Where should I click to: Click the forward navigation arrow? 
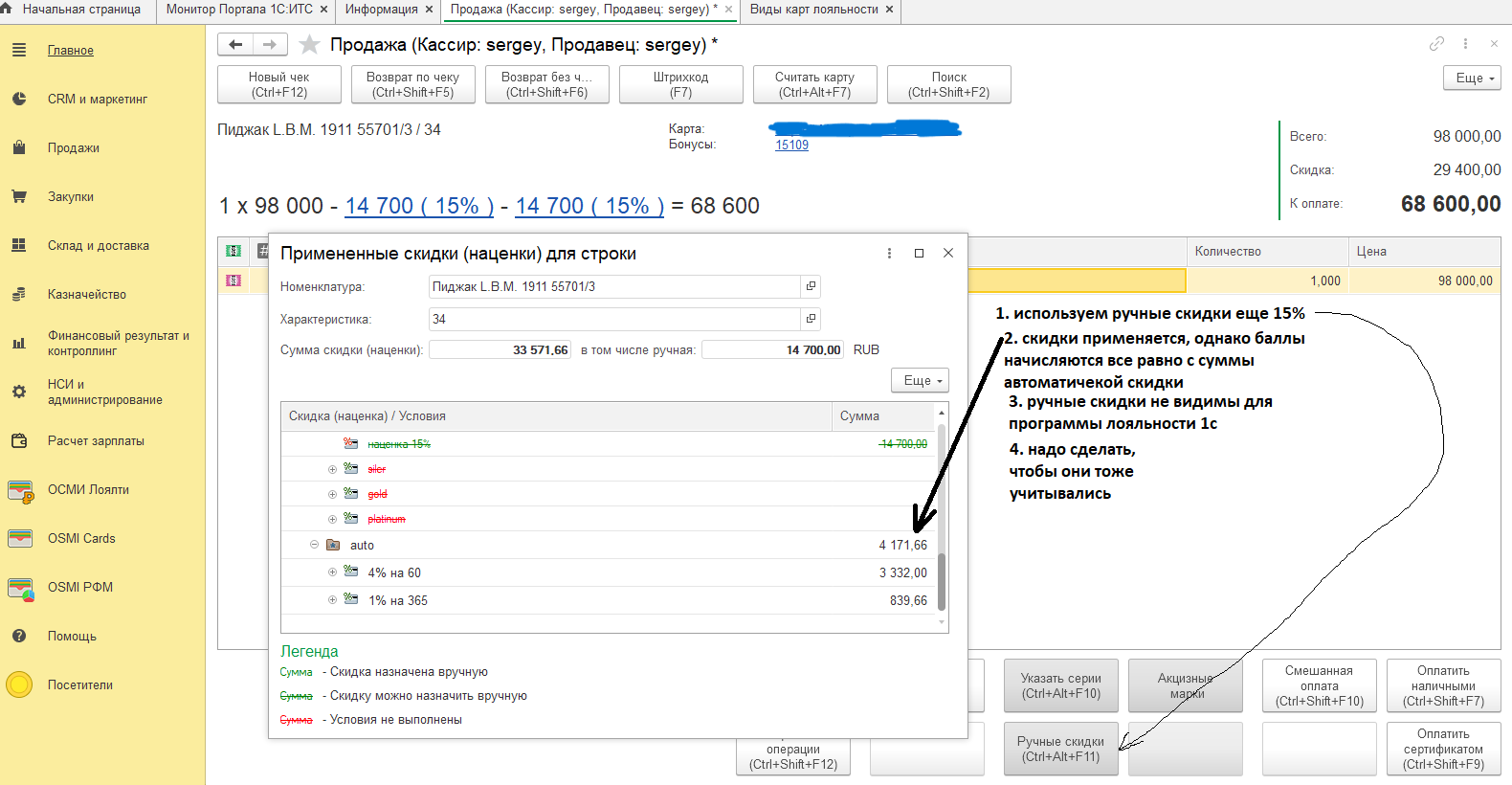click(270, 45)
